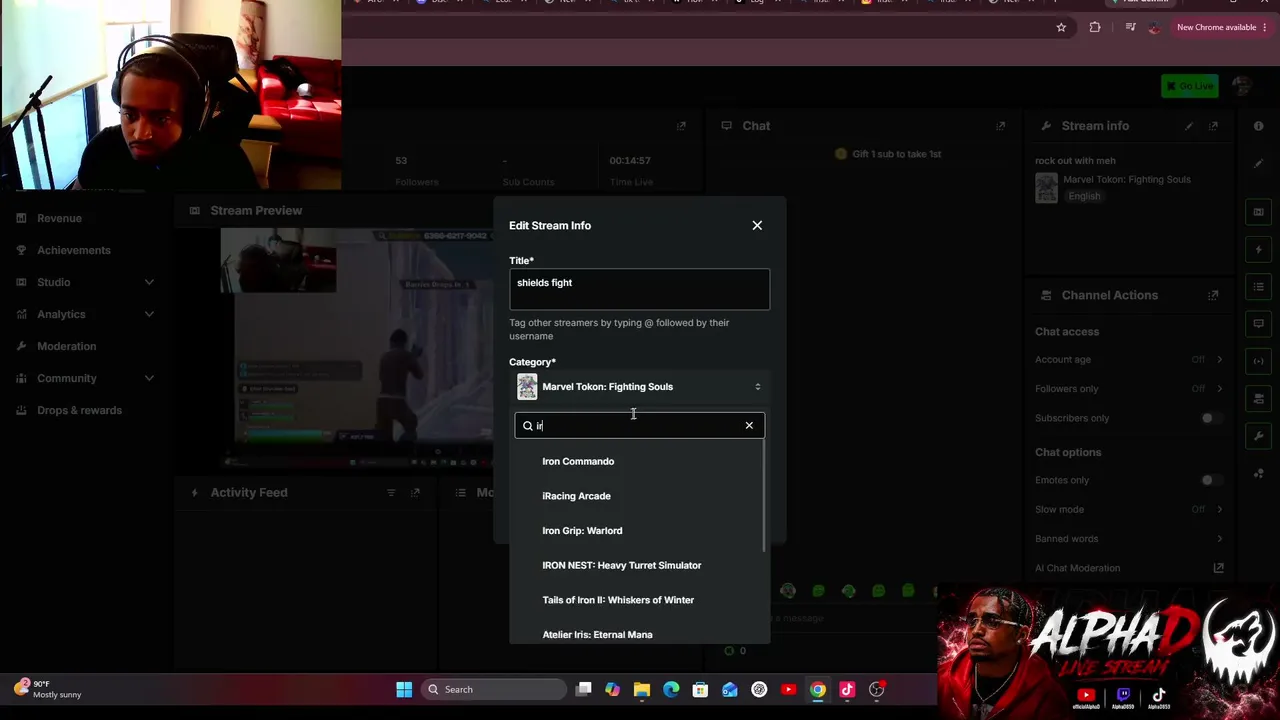Image resolution: width=1280 pixels, height=720 pixels.
Task: Close the Edit Stream Info dialog
Action: [x=757, y=225]
